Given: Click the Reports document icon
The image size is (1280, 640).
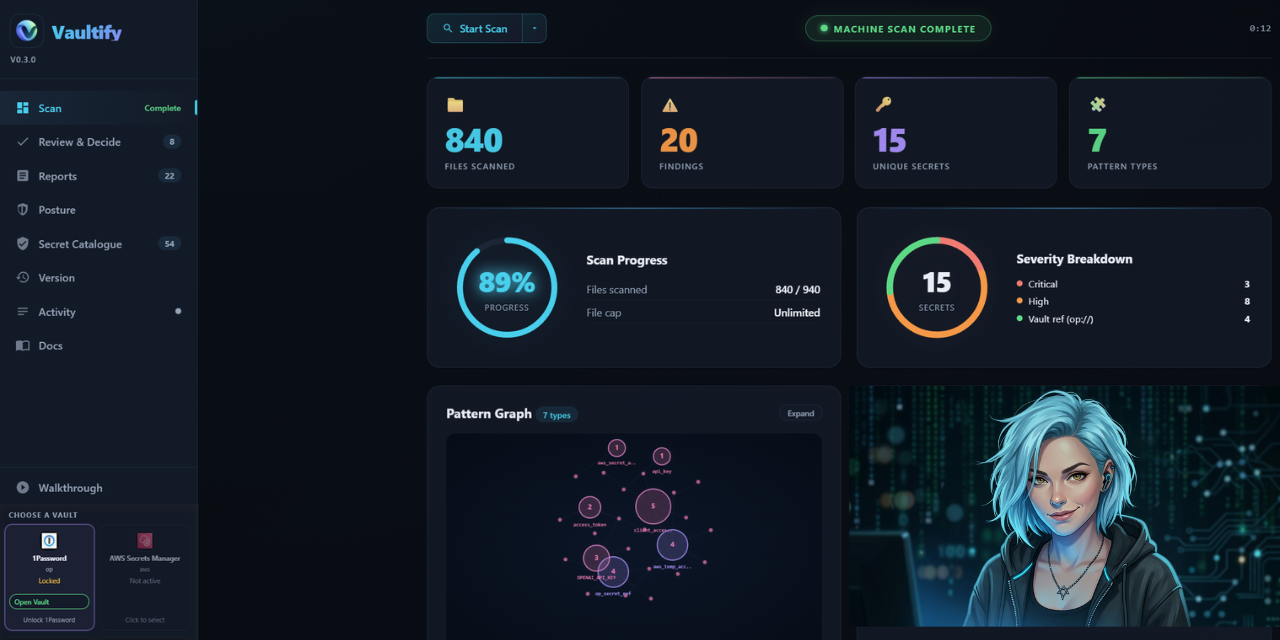Looking at the screenshot, I should click(22, 176).
